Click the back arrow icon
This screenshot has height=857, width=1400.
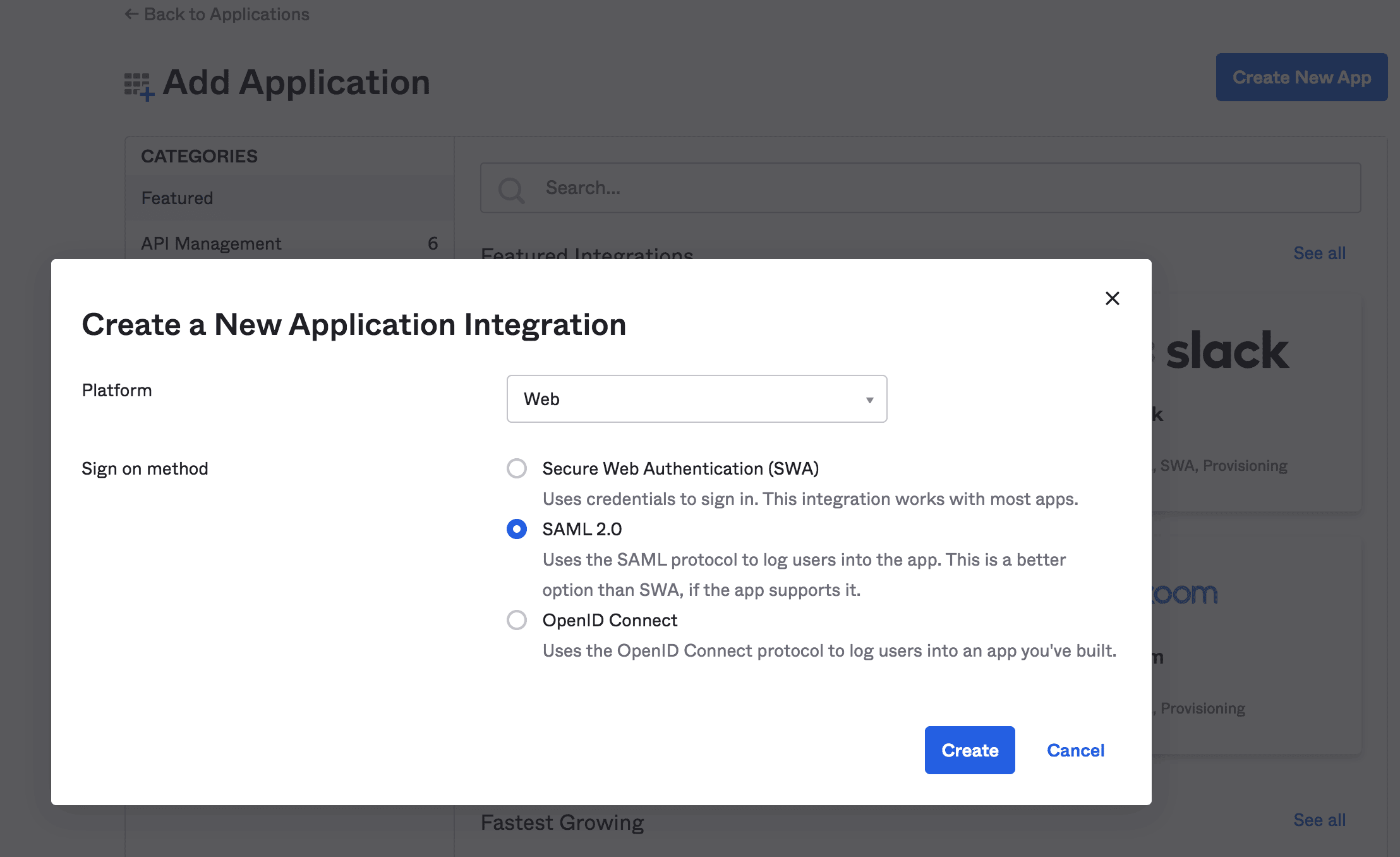point(131,14)
